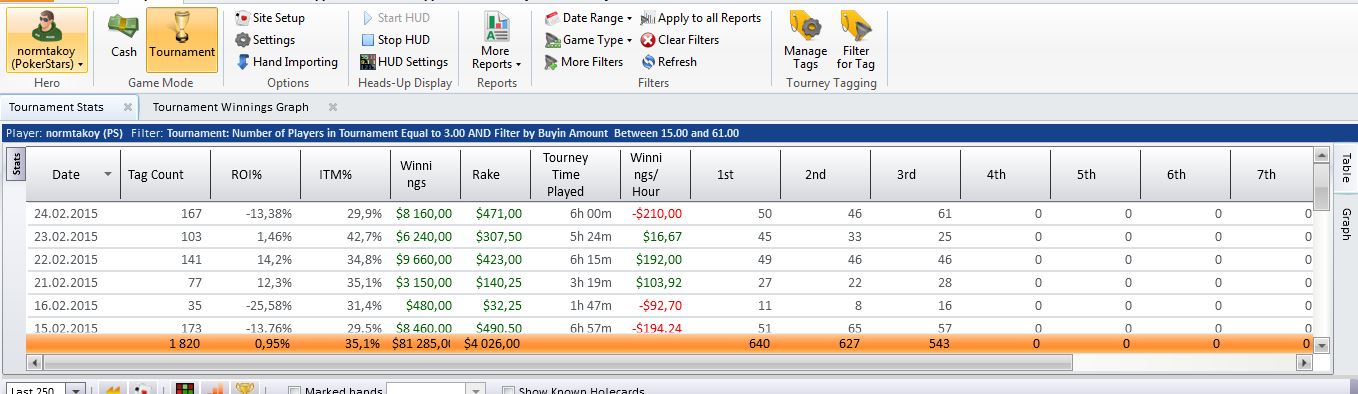This screenshot has width=1358, height=394.
Task: Click the Game Type filter icon
Action: pyautogui.click(x=553, y=40)
